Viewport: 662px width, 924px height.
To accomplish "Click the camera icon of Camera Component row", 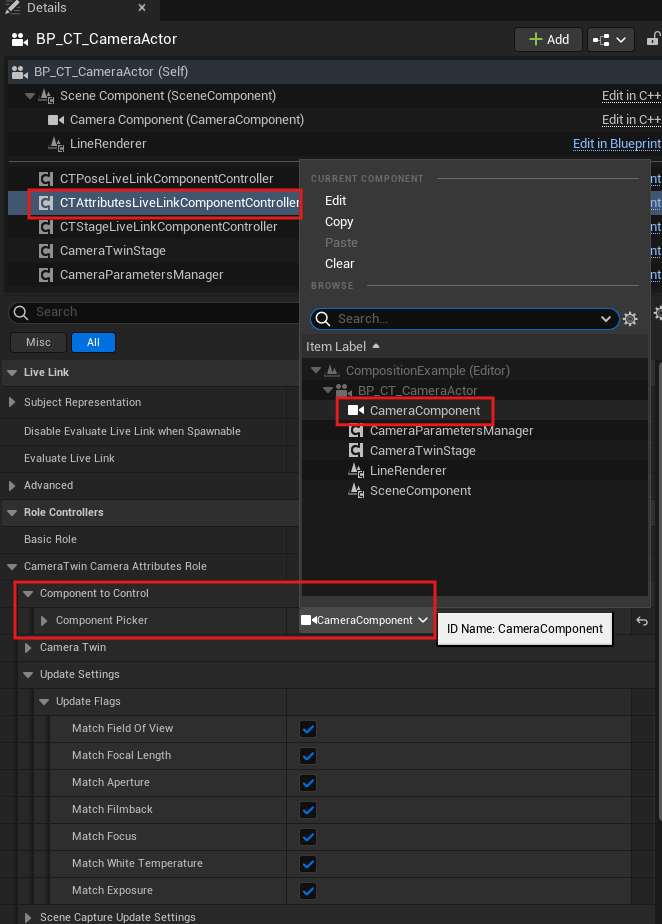I will [x=54, y=120].
